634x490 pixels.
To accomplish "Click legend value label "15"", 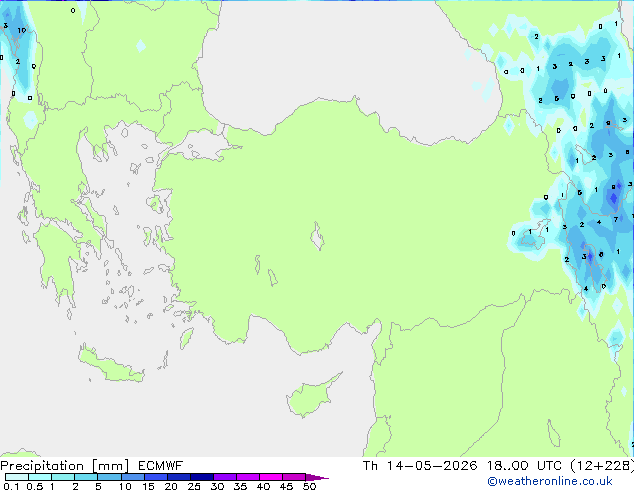I will (x=148, y=486).
